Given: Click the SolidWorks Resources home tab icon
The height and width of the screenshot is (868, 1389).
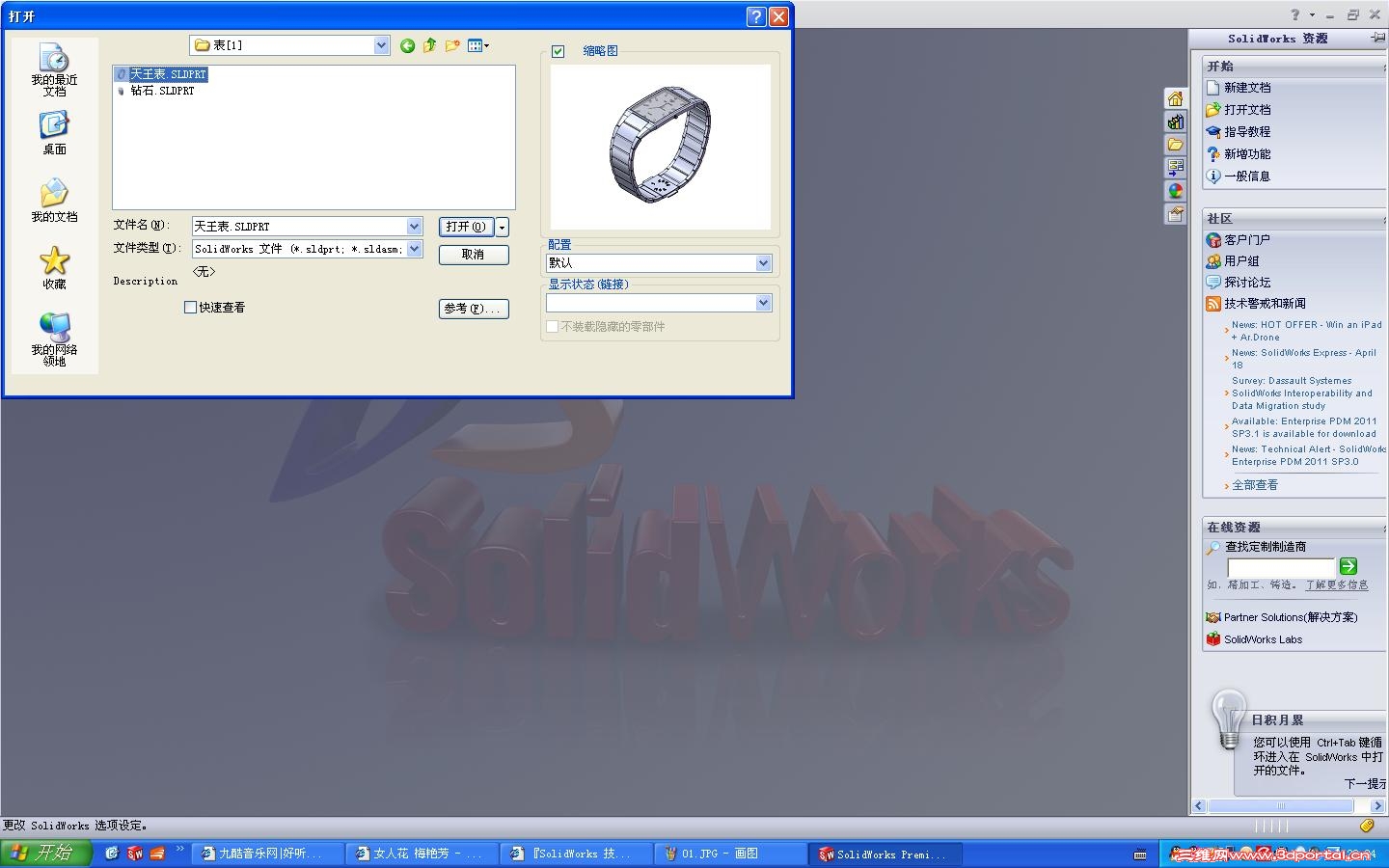Looking at the screenshot, I should click(x=1175, y=98).
